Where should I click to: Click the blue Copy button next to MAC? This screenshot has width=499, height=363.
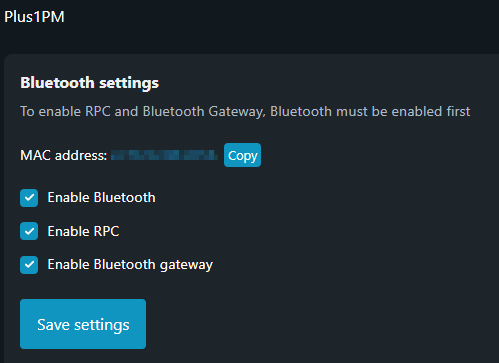point(242,155)
